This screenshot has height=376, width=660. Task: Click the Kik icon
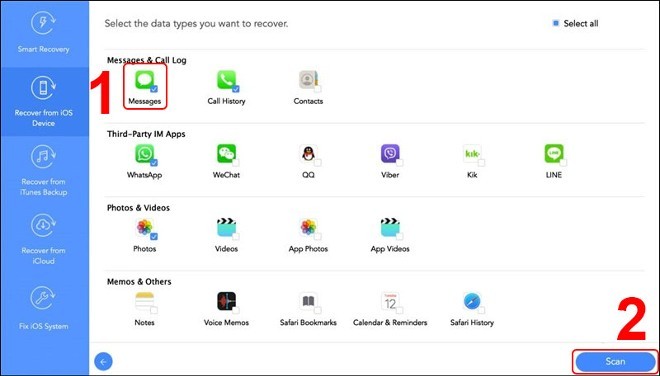[472, 154]
